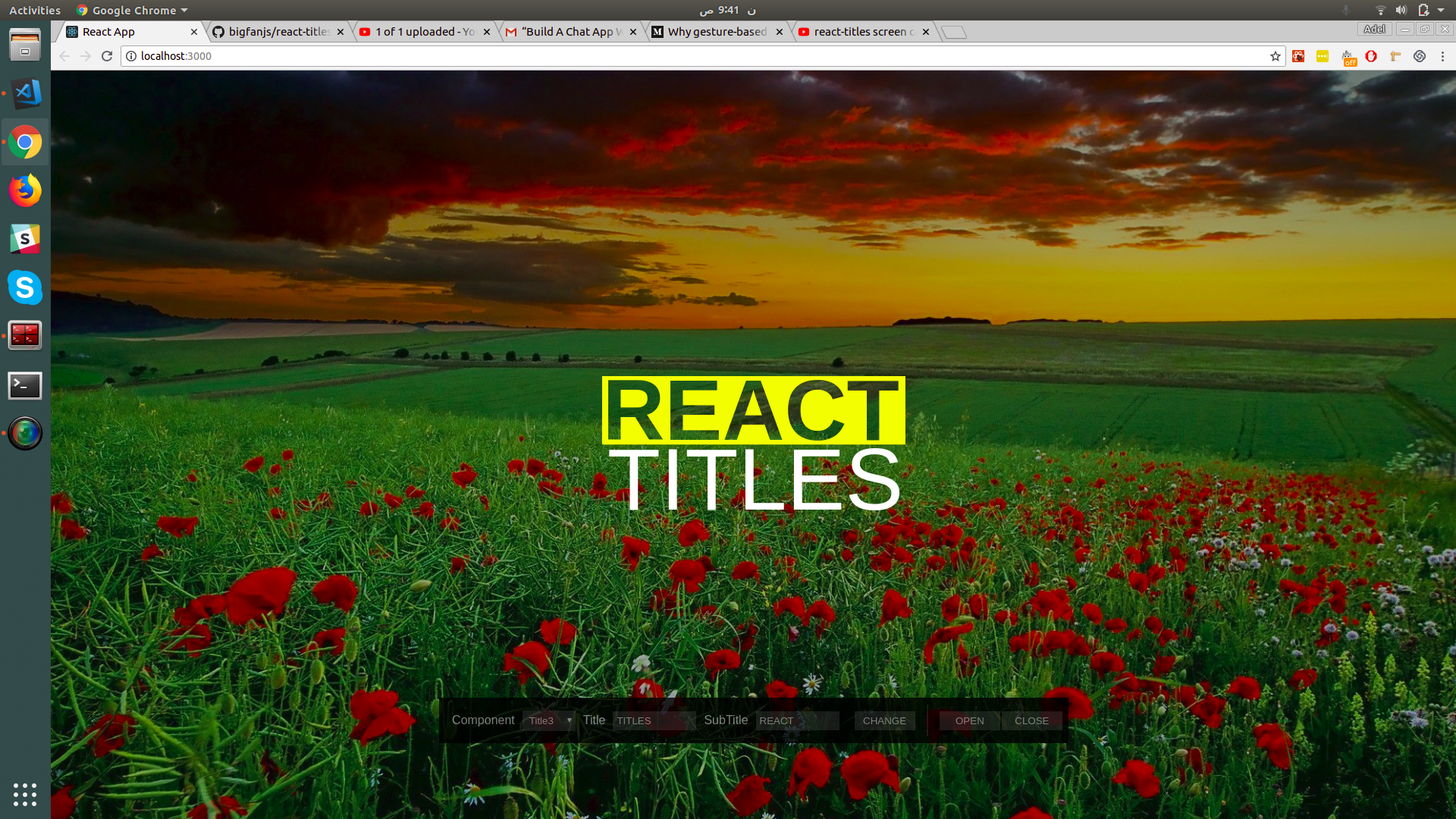Open the yellow password-dots extension
1456x819 pixels.
point(1323,56)
